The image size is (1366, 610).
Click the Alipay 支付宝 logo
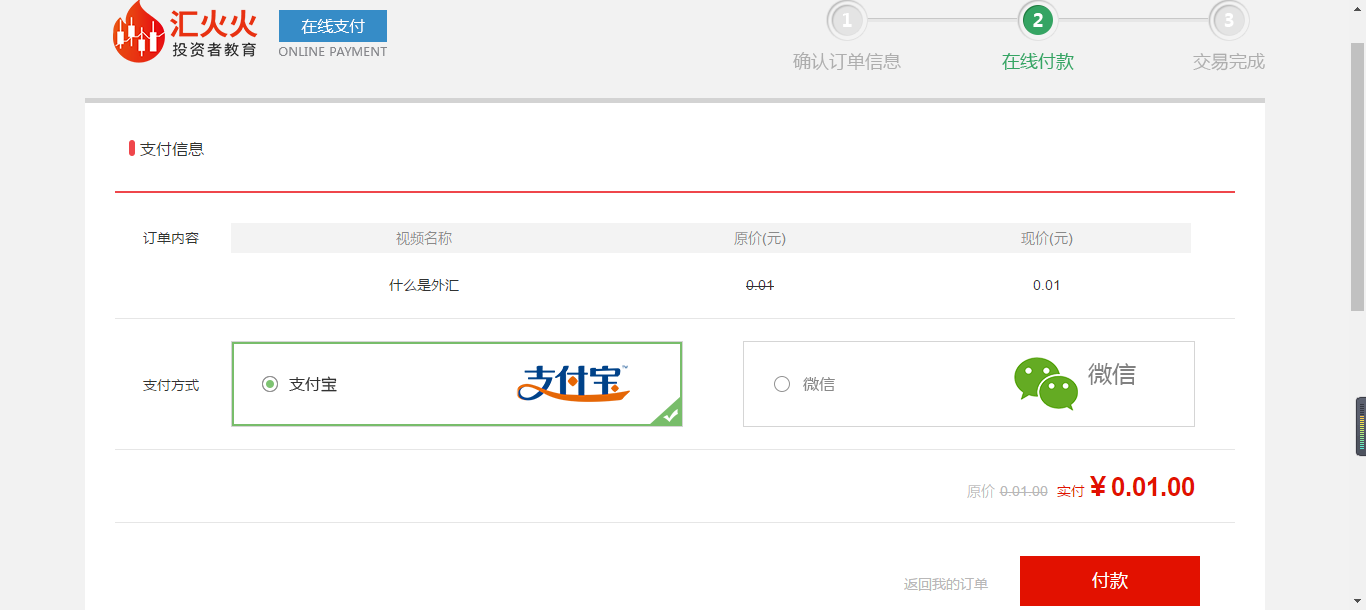[575, 383]
